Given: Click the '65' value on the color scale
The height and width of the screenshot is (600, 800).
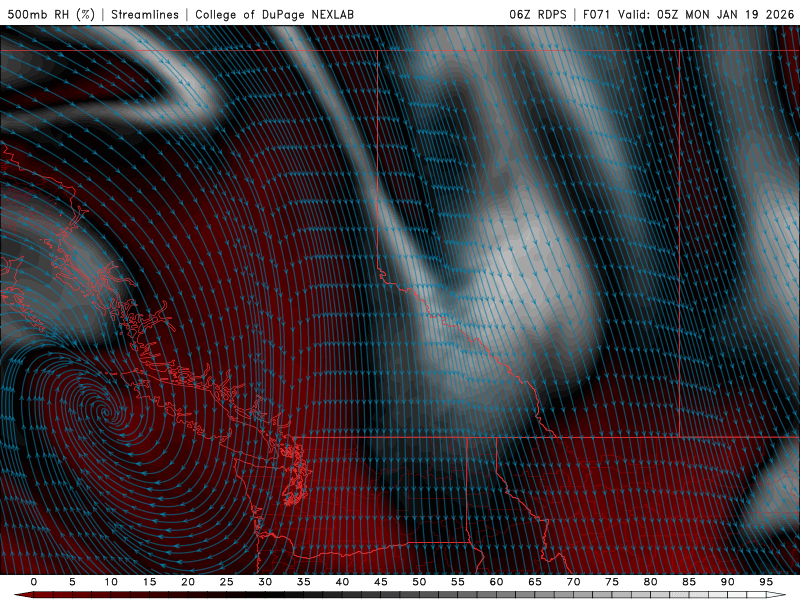Looking at the screenshot, I should [x=535, y=582].
